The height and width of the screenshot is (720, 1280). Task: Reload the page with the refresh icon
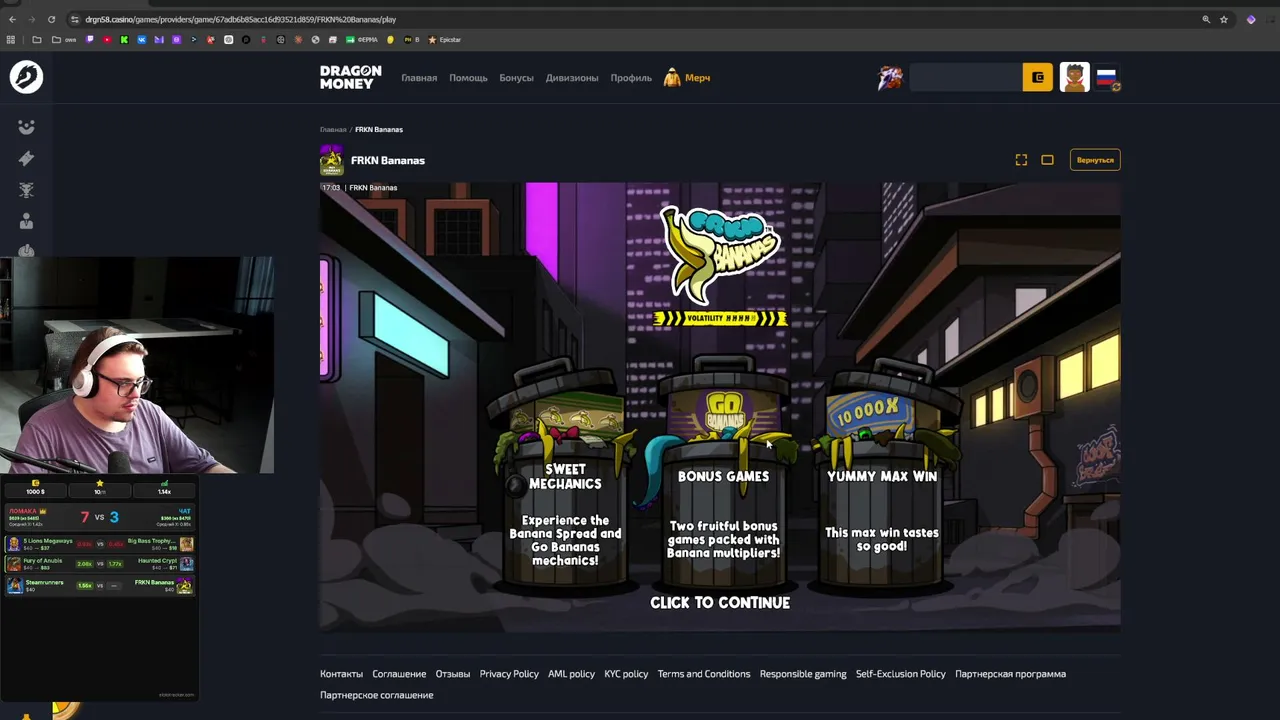tap(51, 19)
